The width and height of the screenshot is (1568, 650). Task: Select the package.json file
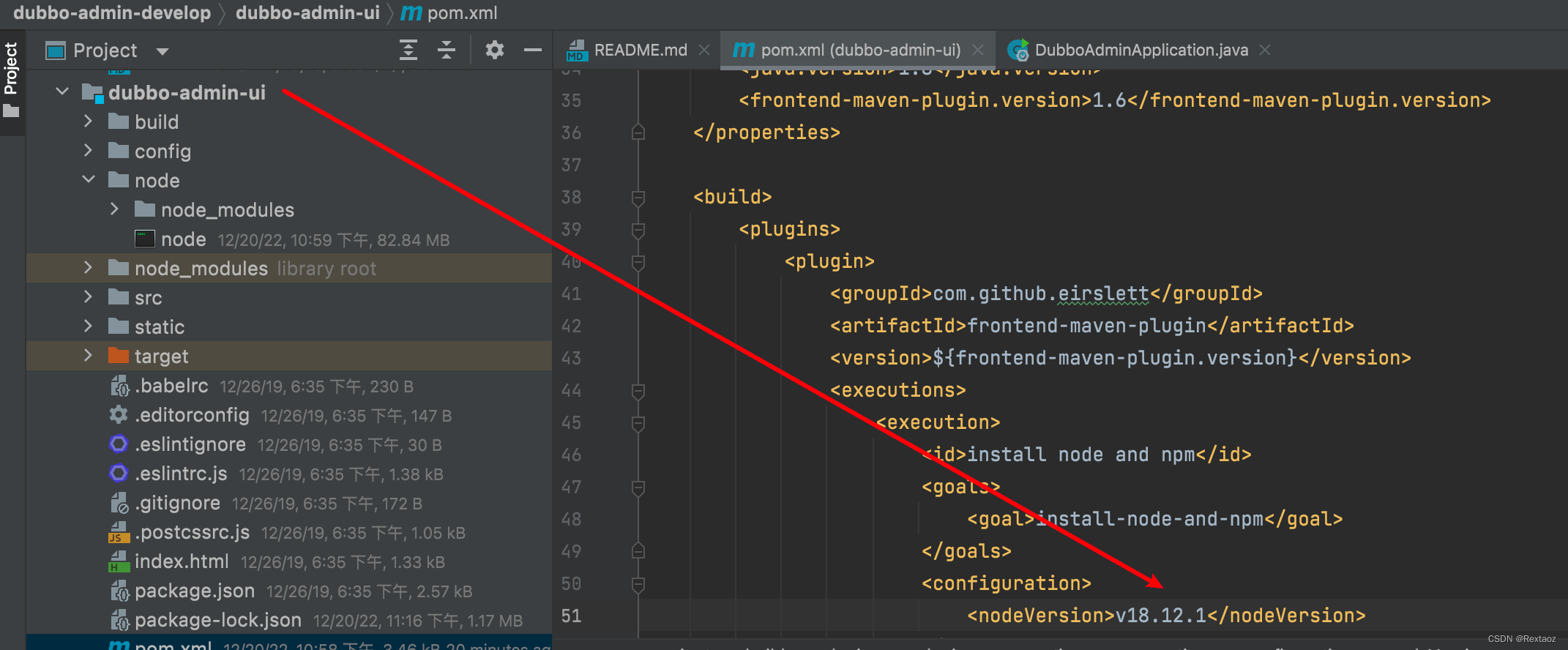[195, 591]
